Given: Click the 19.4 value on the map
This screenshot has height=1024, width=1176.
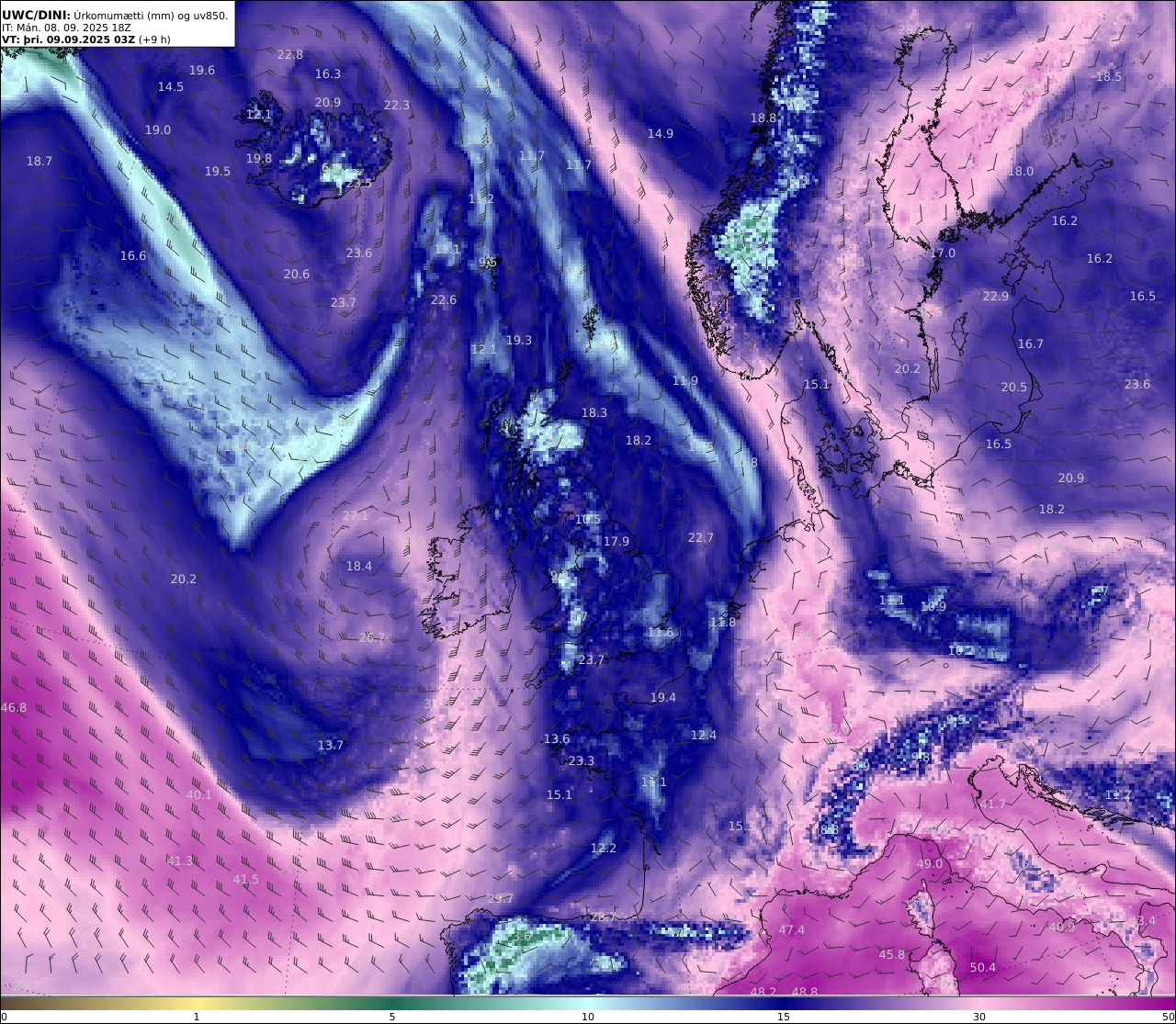Looking at the screenshot, I should click(x=663, y=697).
